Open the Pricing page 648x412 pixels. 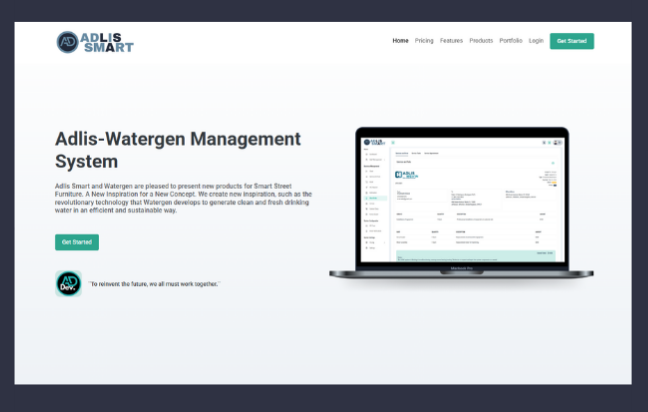424,41
